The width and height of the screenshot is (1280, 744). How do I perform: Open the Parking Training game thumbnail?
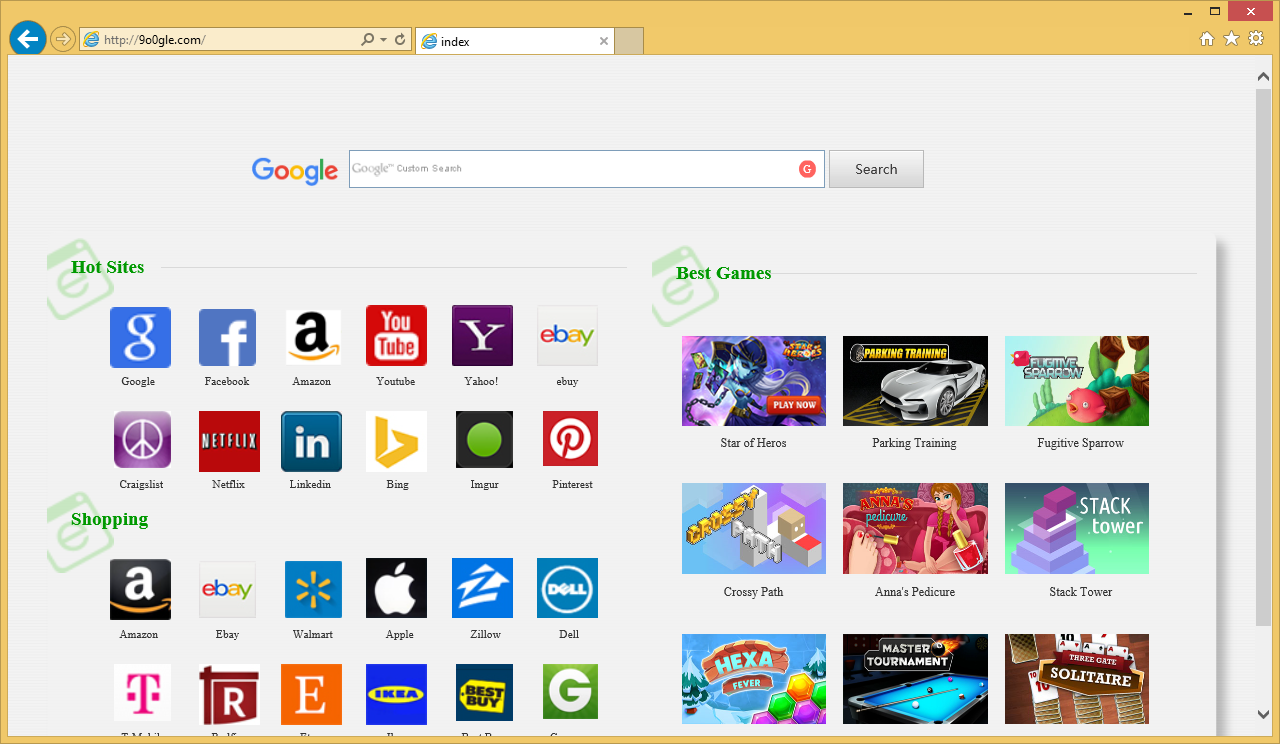(915, 381)
